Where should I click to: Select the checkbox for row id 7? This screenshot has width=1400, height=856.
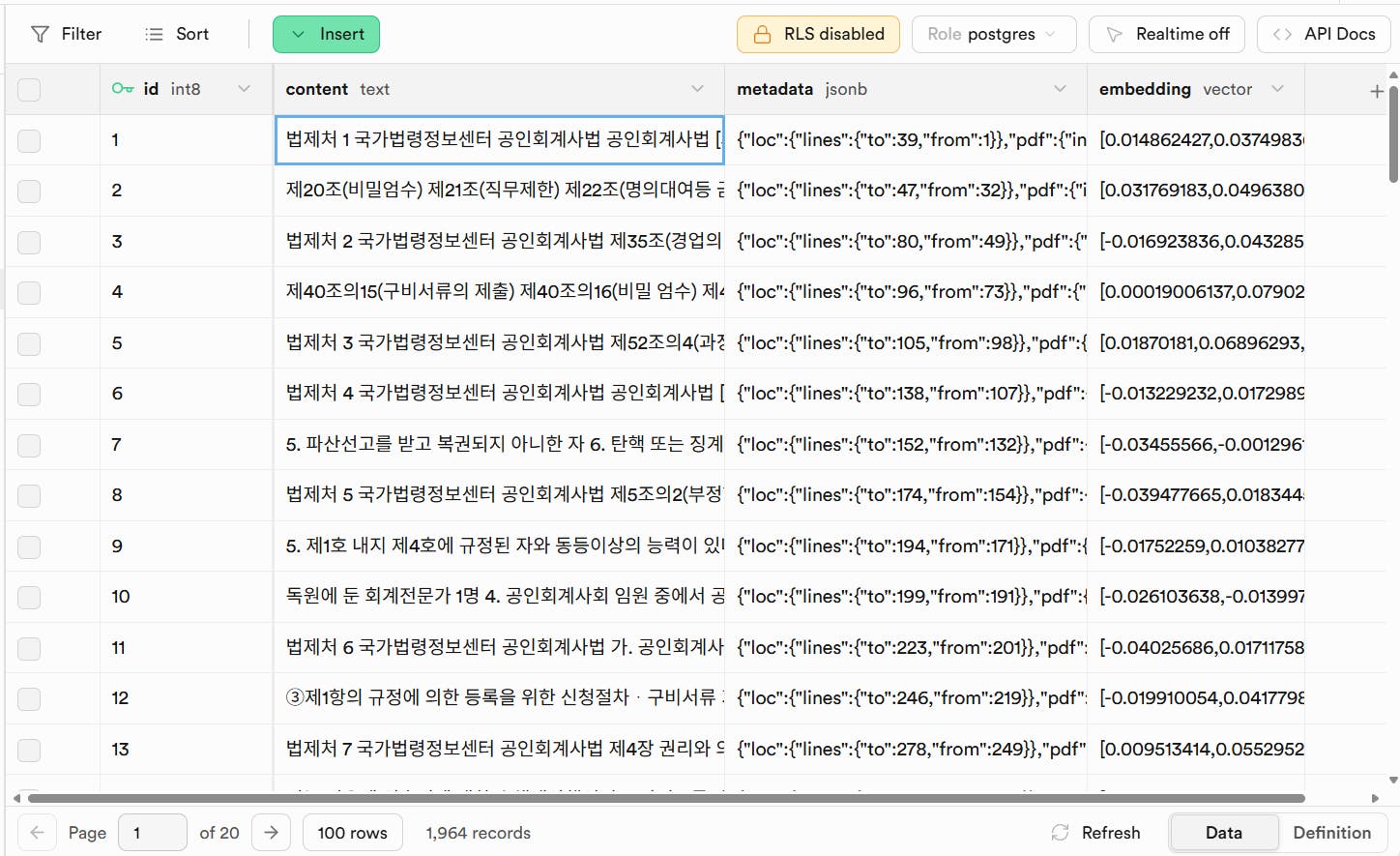click(x=29, y=445)
